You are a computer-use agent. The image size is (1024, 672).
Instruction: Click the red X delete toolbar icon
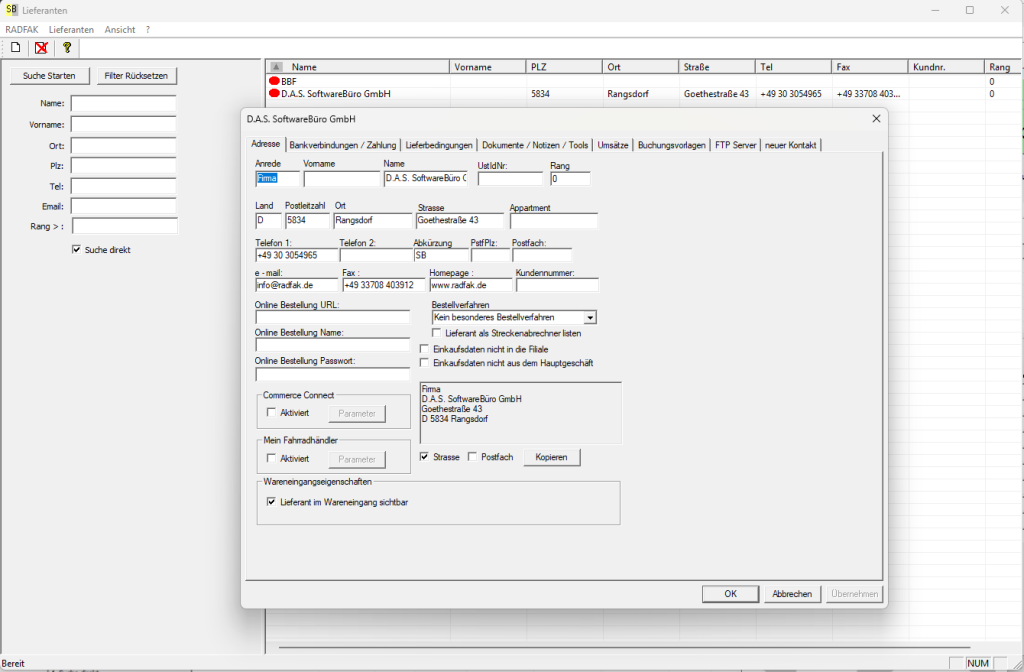pos(41,47)
